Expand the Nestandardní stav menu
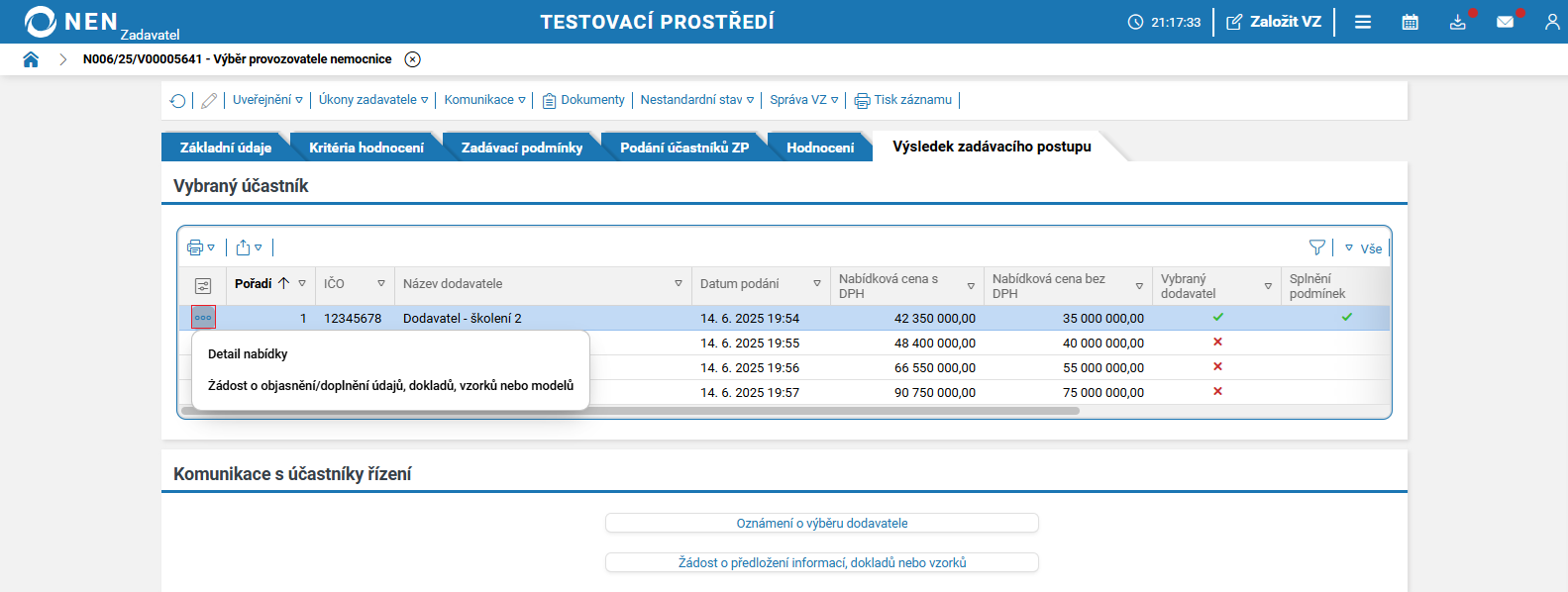1568x592 pixels. coord(697,100)
